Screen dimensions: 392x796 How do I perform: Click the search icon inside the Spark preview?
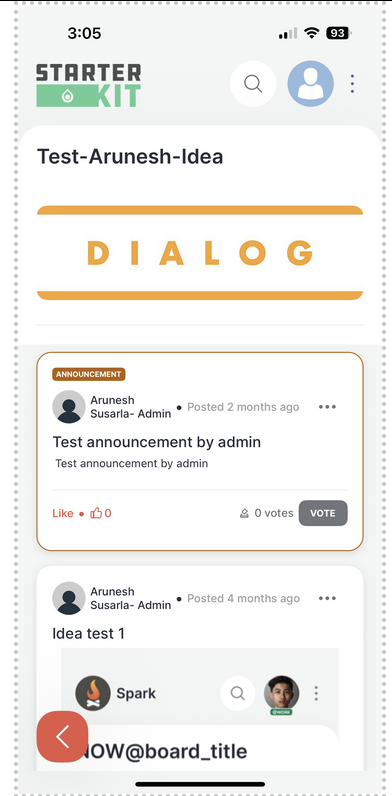point(238,693)
